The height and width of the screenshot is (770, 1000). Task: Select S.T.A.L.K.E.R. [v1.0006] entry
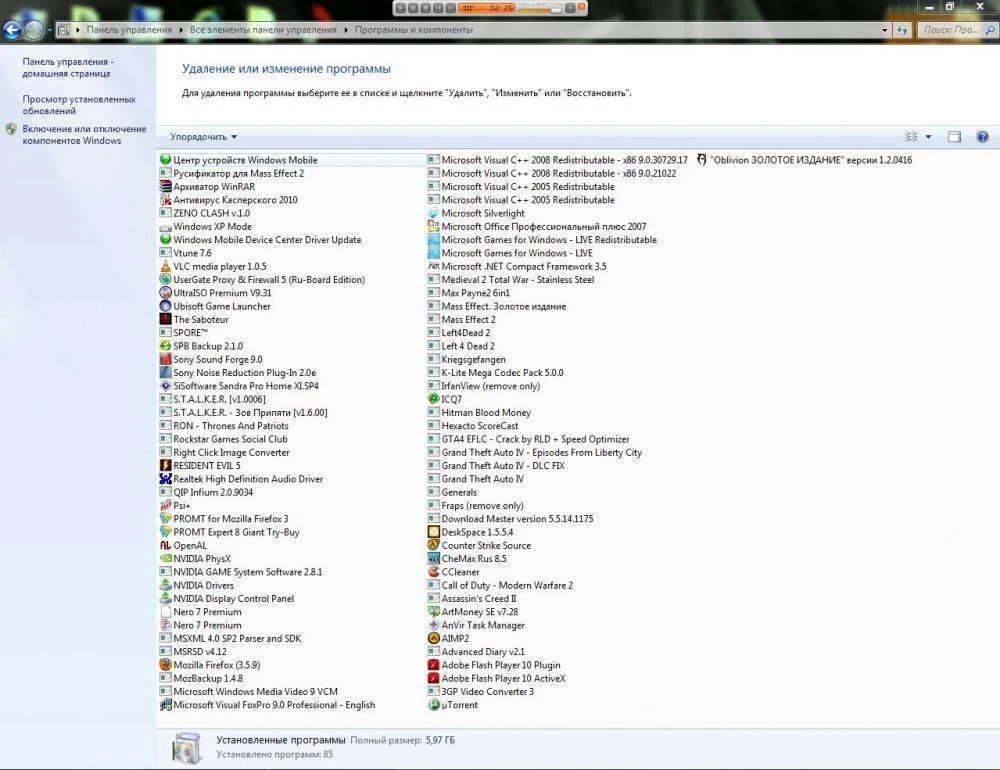point(212,399)
